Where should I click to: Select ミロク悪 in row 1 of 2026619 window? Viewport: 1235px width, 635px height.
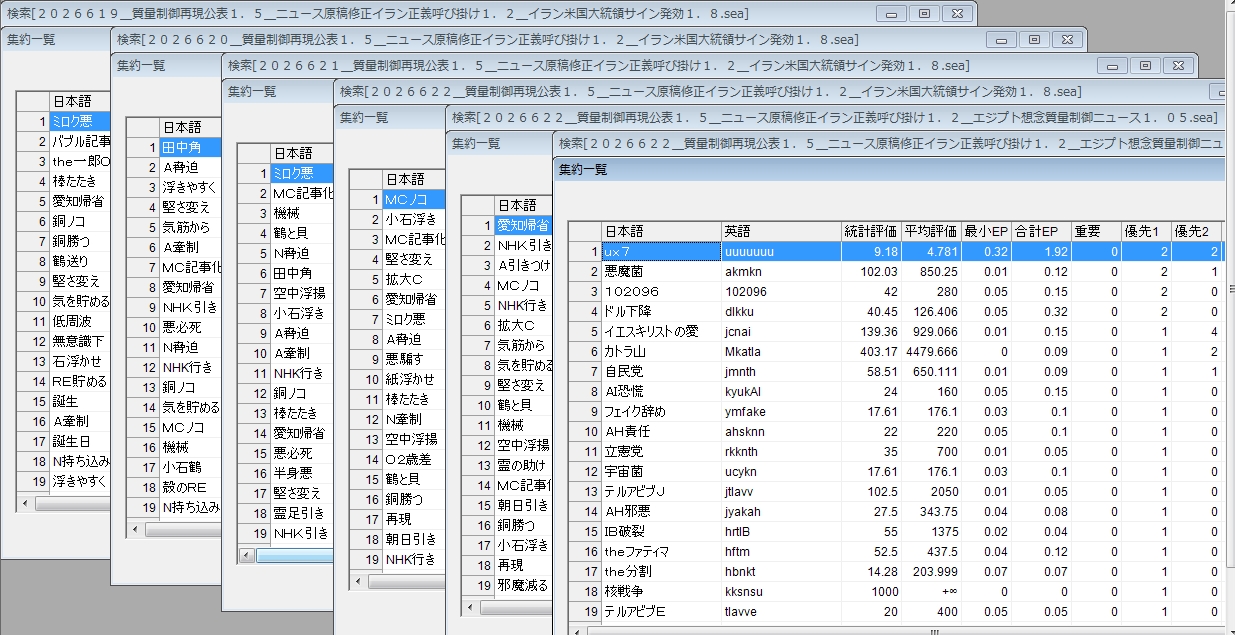80,120
